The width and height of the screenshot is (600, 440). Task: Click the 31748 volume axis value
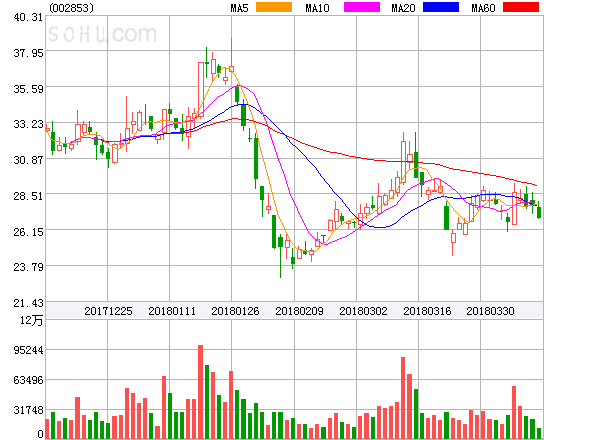[28, 410]
